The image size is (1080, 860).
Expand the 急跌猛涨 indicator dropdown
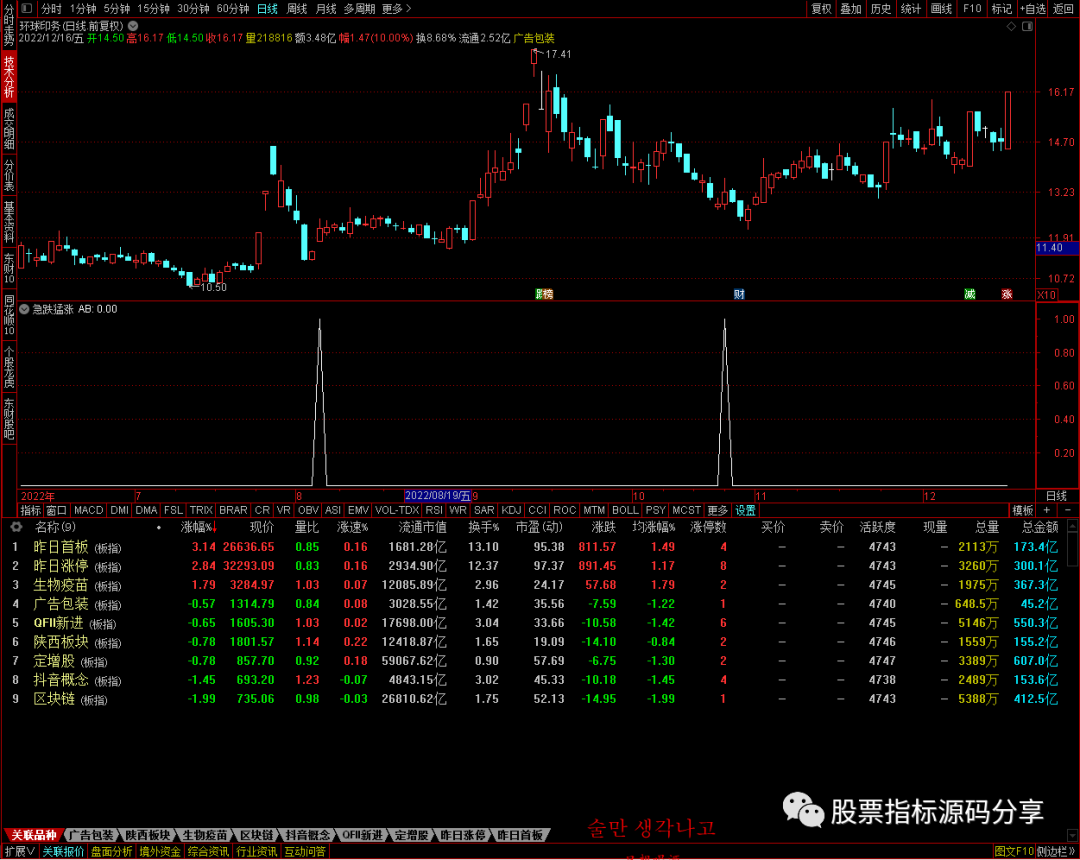tap(24, 309)
